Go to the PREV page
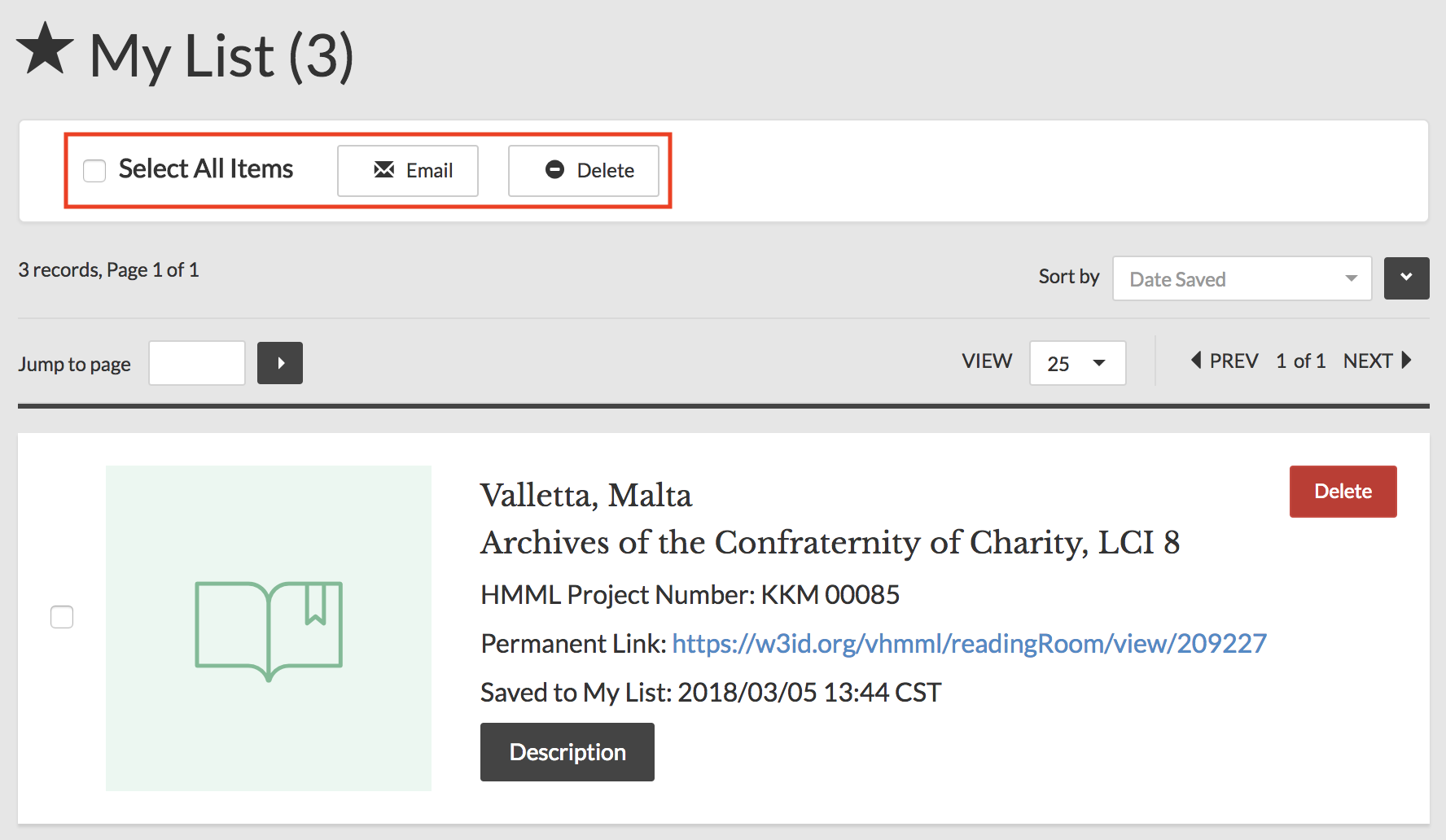Screen dimensions: 1446x840 point(1225,361)
